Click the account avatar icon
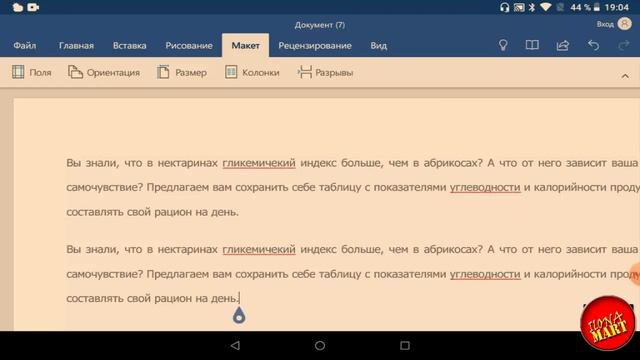640x360 pixels. pos(624,24)
